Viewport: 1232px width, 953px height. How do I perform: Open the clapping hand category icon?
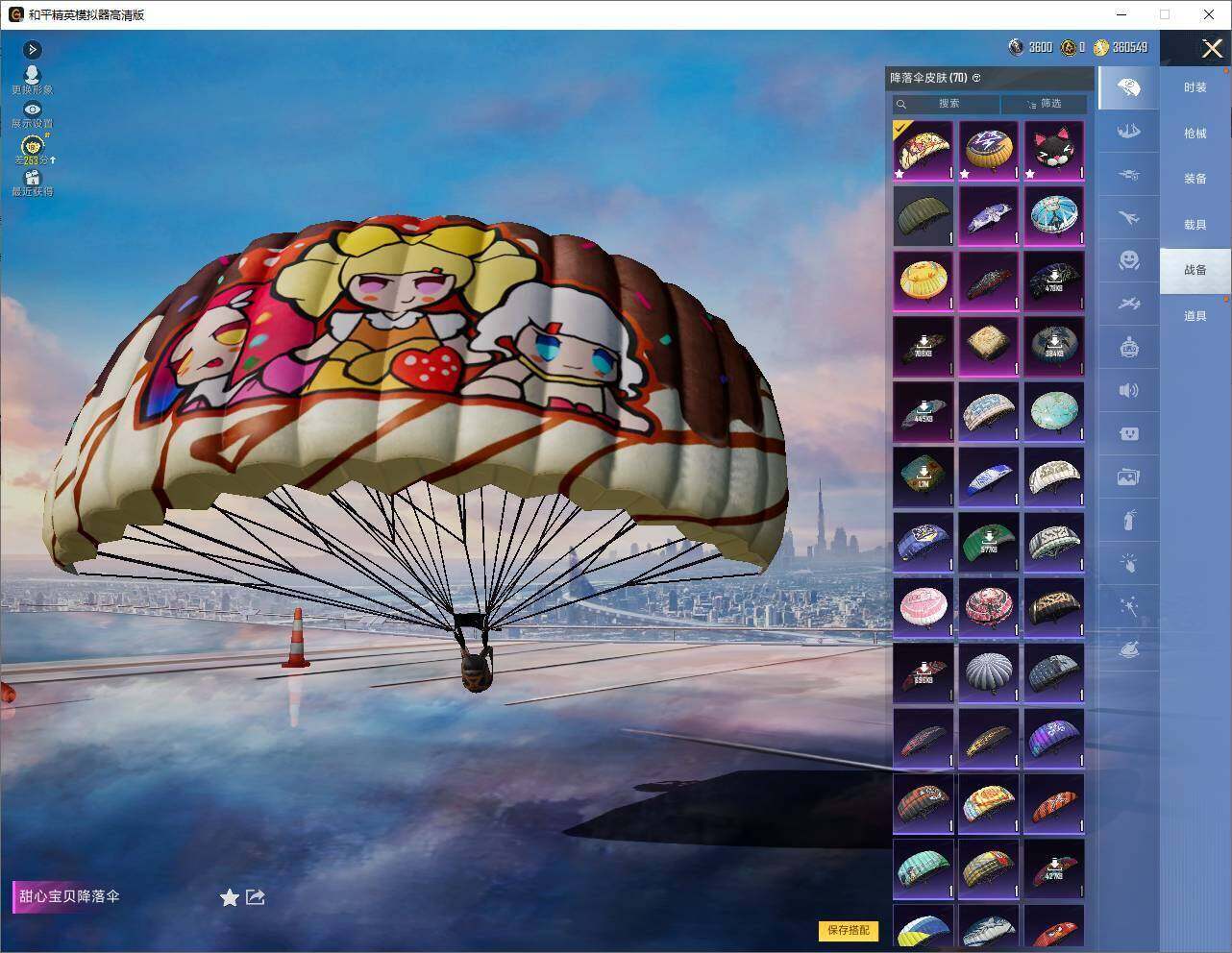[x=1129, y=563]
